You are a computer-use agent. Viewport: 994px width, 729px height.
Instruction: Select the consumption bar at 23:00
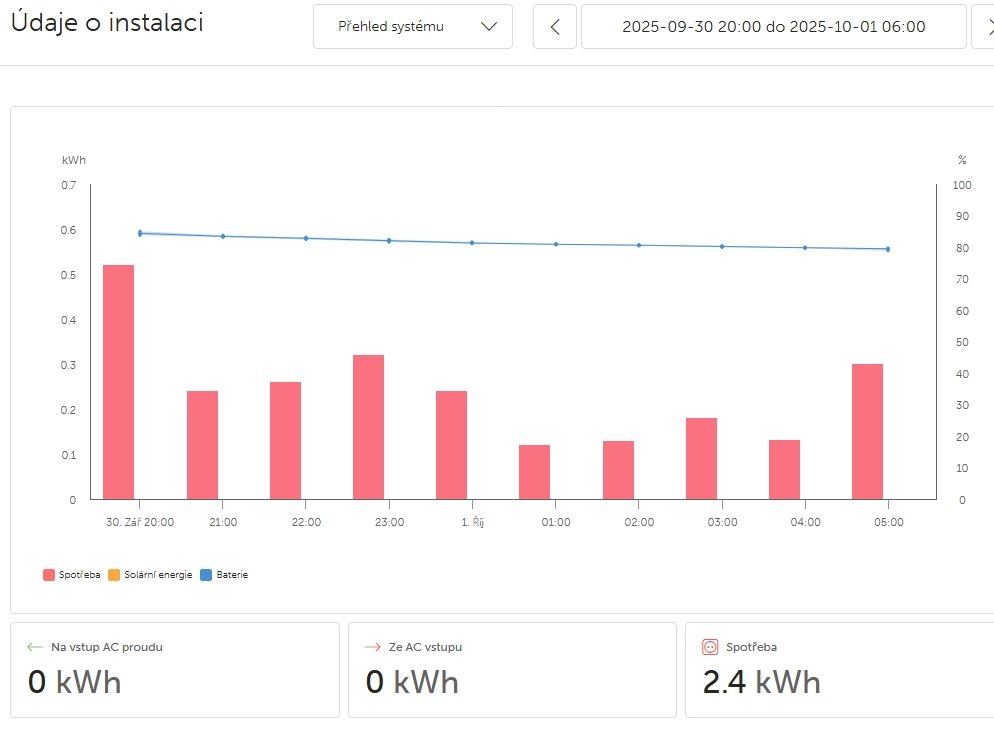pyautogui.click(x=368, y=427)
